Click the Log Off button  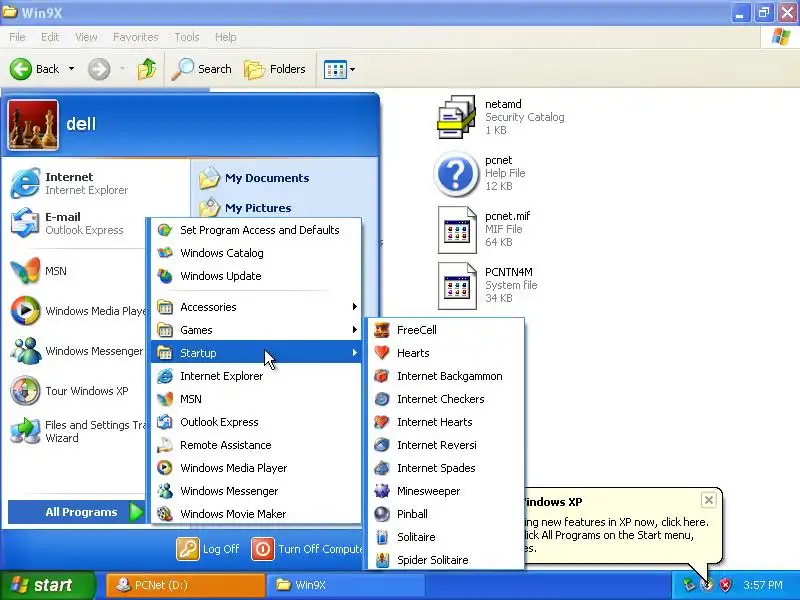[208, 549]
